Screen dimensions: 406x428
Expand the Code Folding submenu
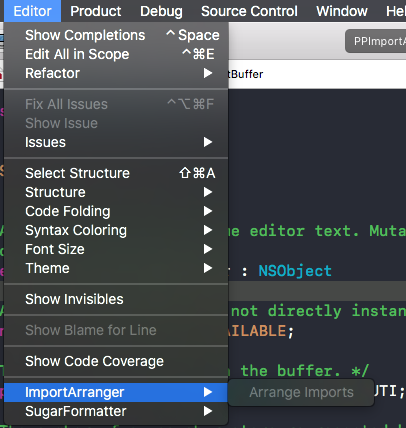coord(116,211)
